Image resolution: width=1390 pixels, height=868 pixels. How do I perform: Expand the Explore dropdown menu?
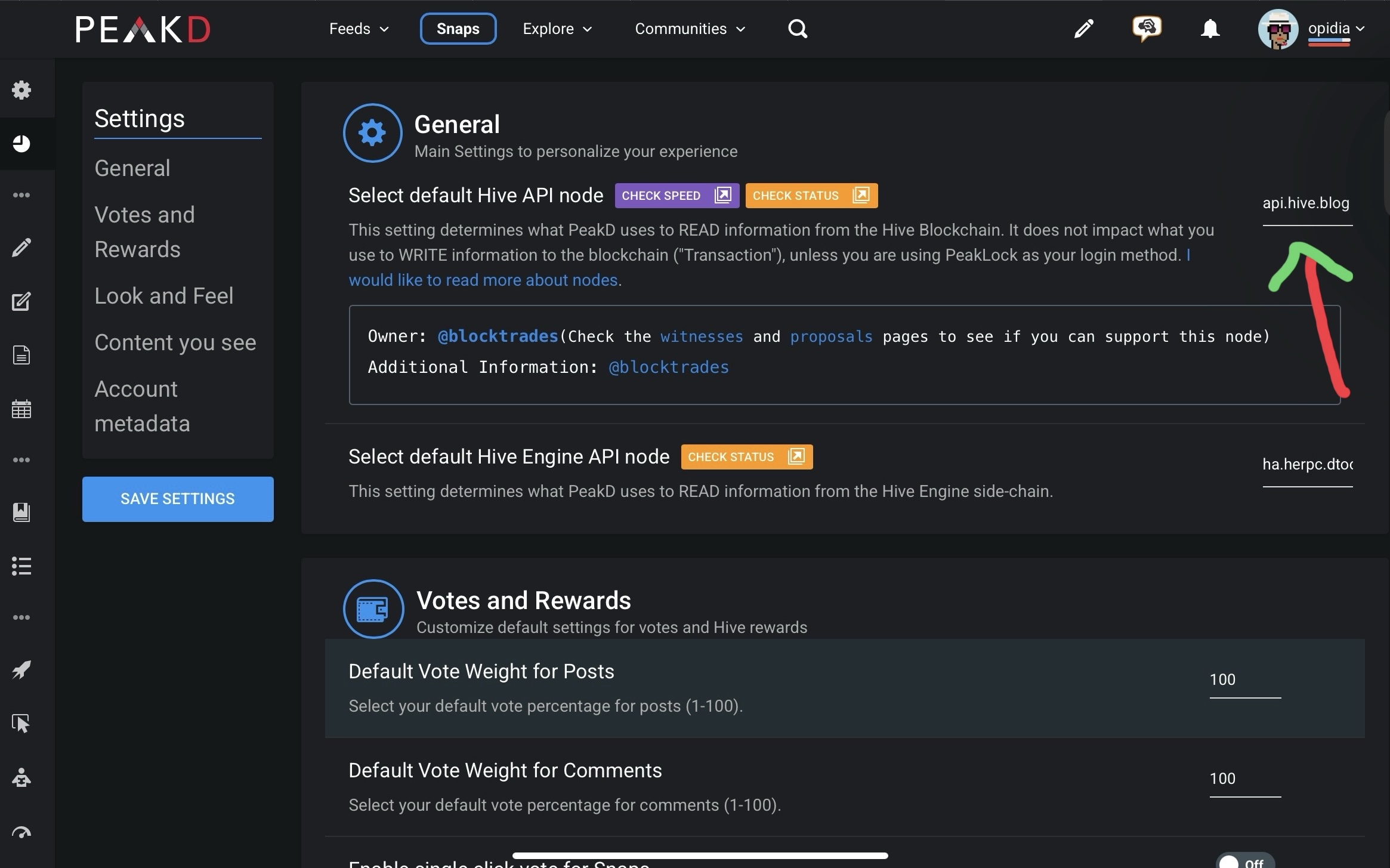click(x=557, y=29)
